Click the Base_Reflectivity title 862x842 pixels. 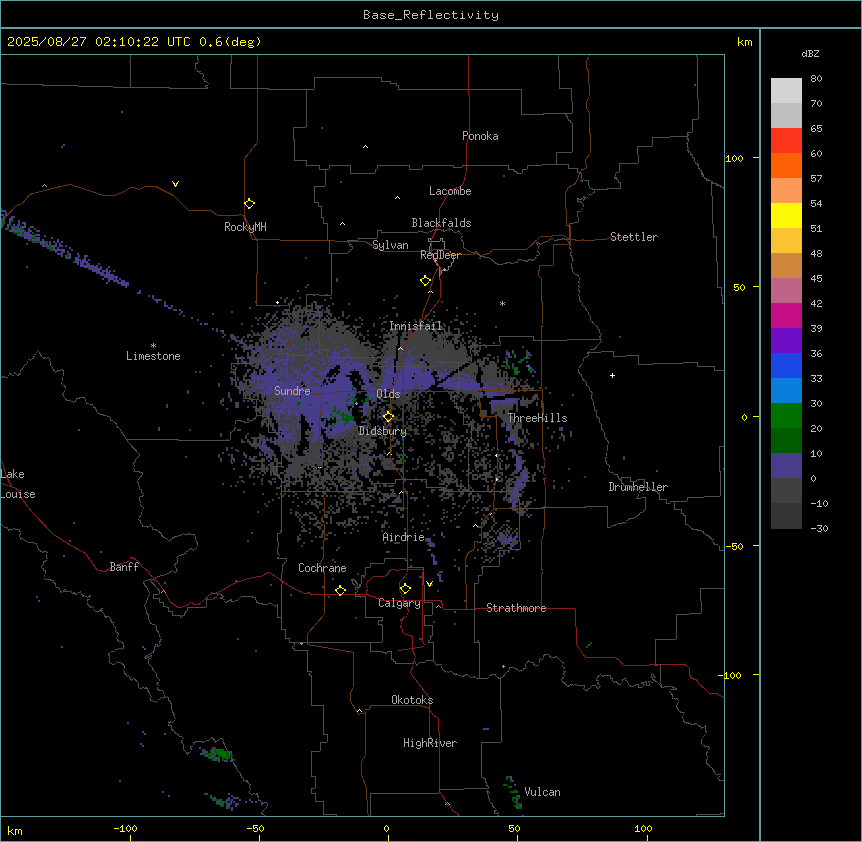pos(431,15)
